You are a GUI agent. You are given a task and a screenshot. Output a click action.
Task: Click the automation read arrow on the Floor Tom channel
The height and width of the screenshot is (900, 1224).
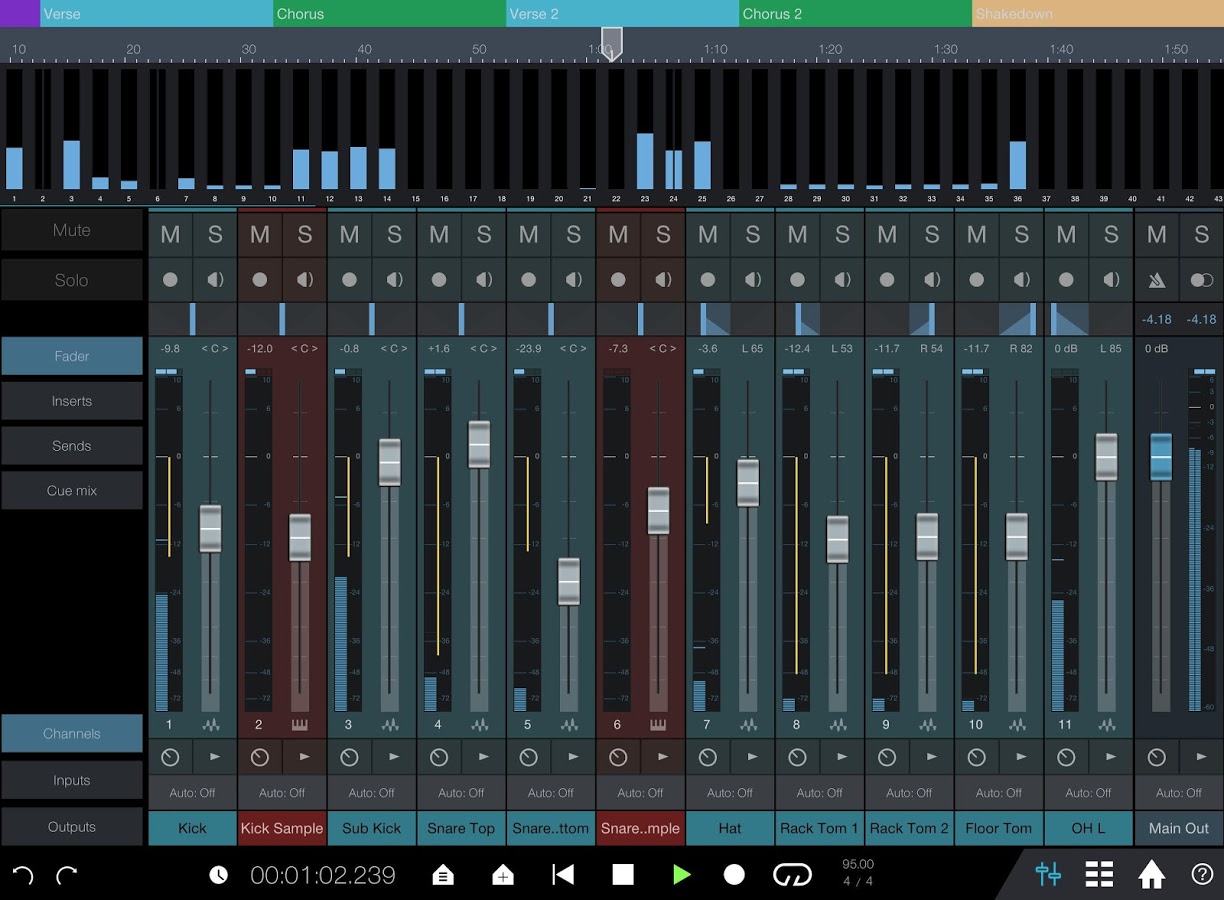click(1022, 757)
